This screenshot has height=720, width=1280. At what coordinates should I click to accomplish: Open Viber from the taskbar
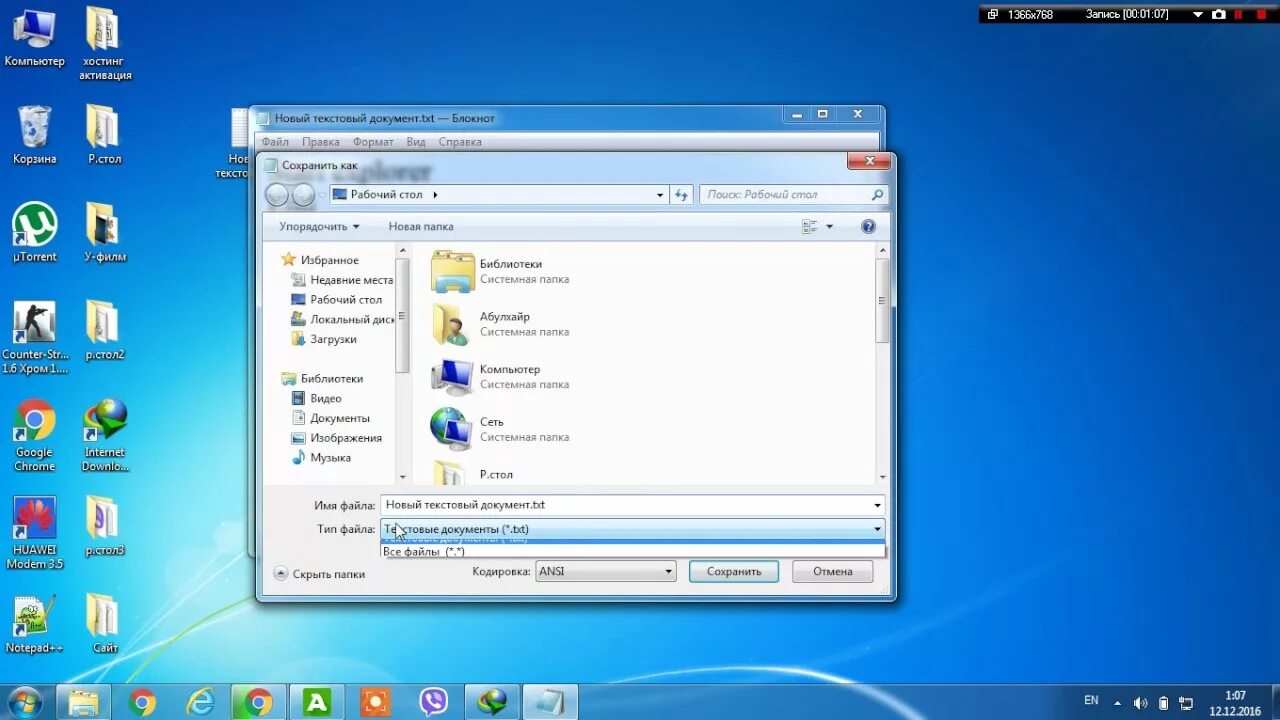coord(433,702)
